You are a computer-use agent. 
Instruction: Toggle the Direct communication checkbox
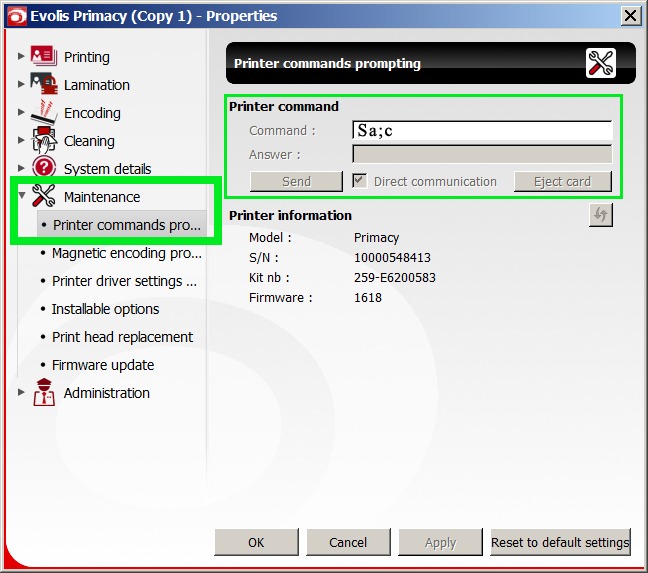click(x=361, y=181)
